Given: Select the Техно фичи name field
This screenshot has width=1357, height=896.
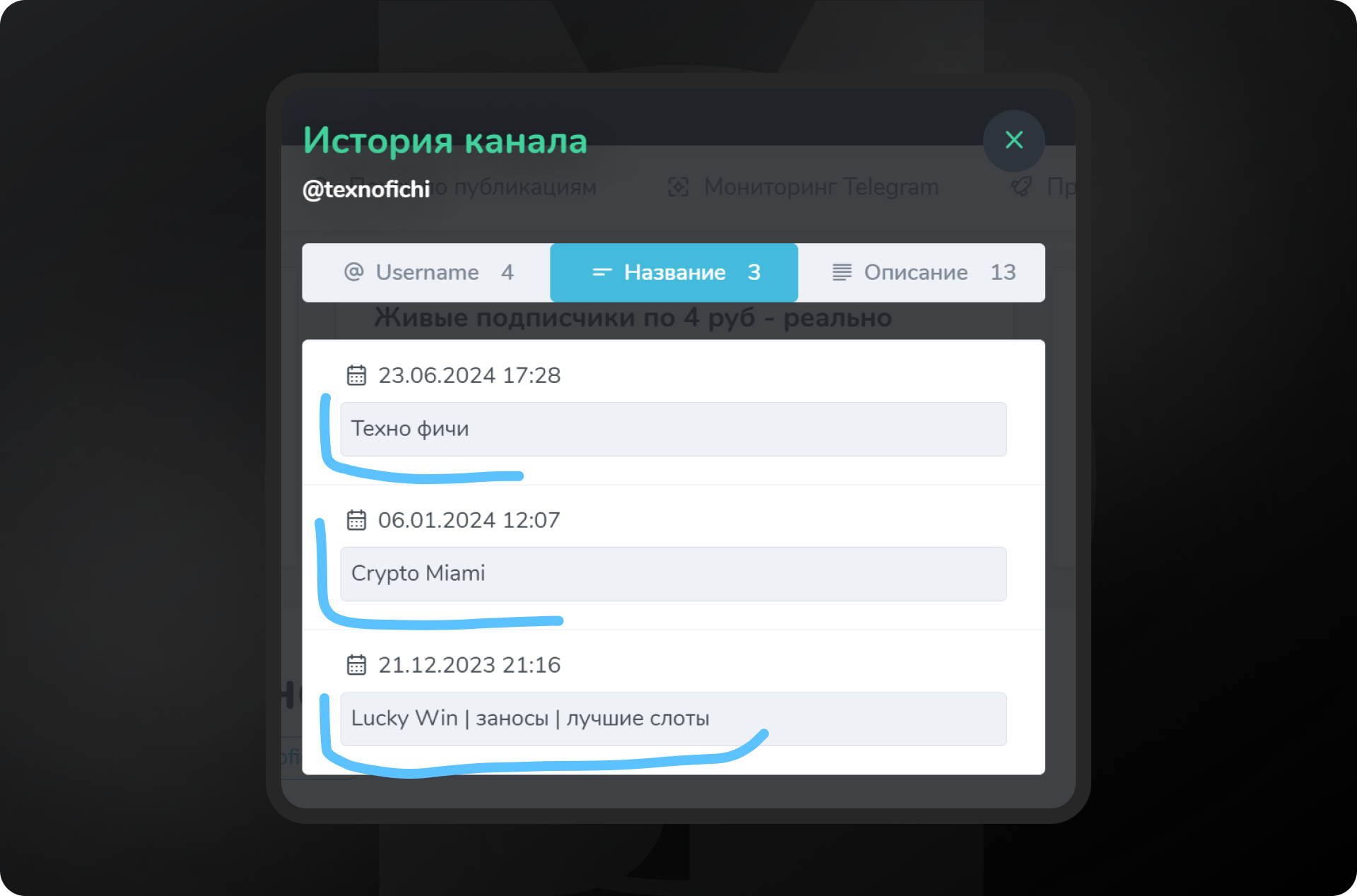Looking at the screenshot, I should [674, 429].
